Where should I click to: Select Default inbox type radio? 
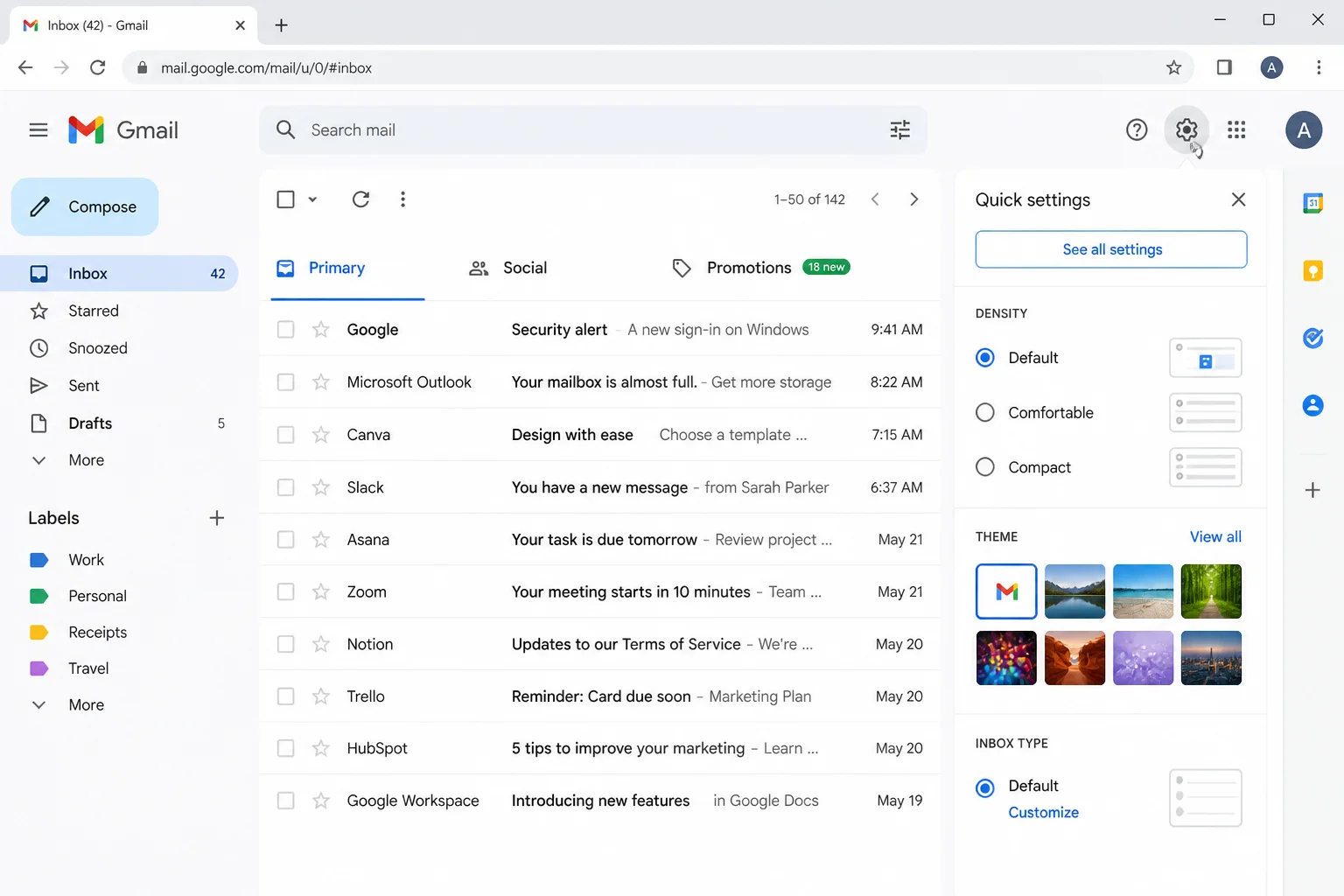pyautogui.click(x=985, y=788)
